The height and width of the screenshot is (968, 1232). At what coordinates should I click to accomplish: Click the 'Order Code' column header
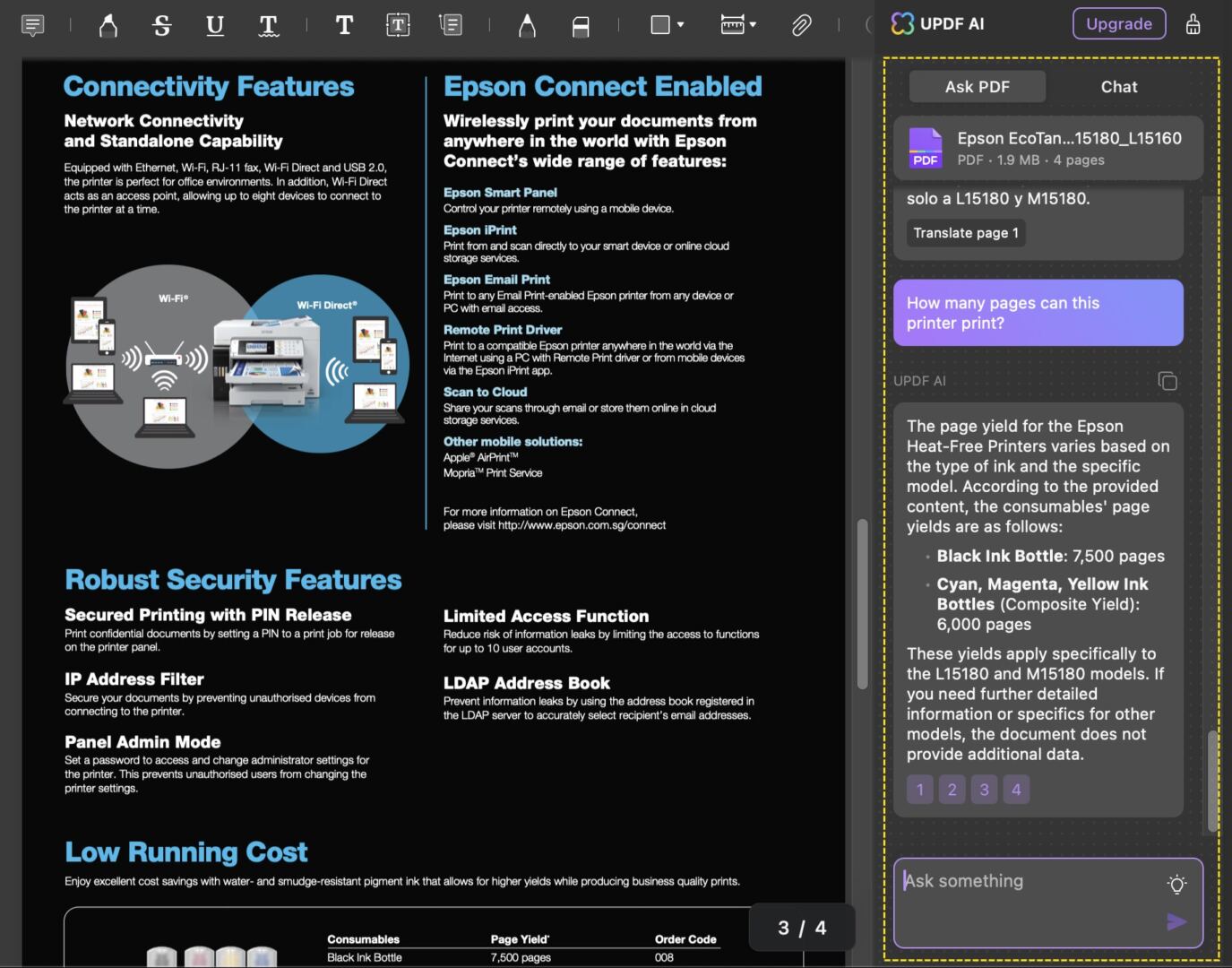(x=685, y=939)
